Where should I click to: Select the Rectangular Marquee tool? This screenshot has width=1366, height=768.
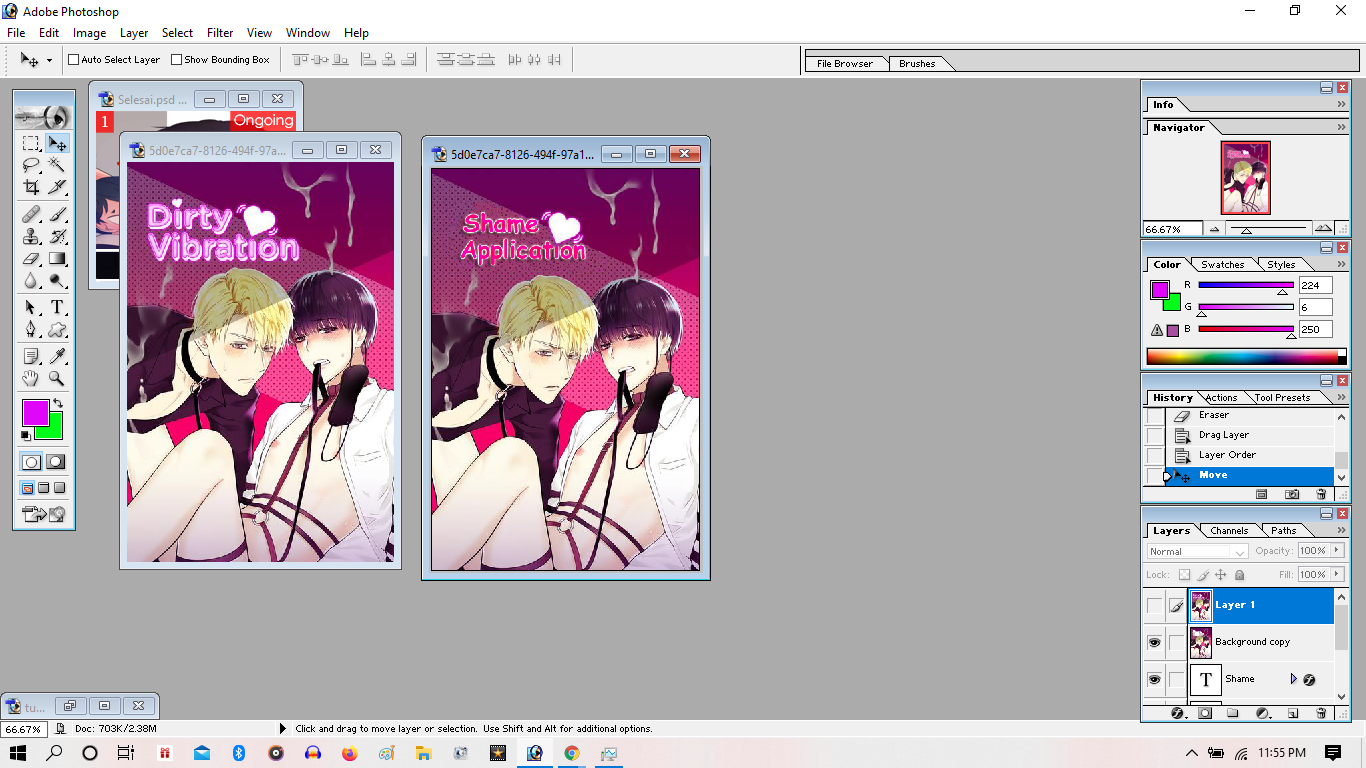31,144
